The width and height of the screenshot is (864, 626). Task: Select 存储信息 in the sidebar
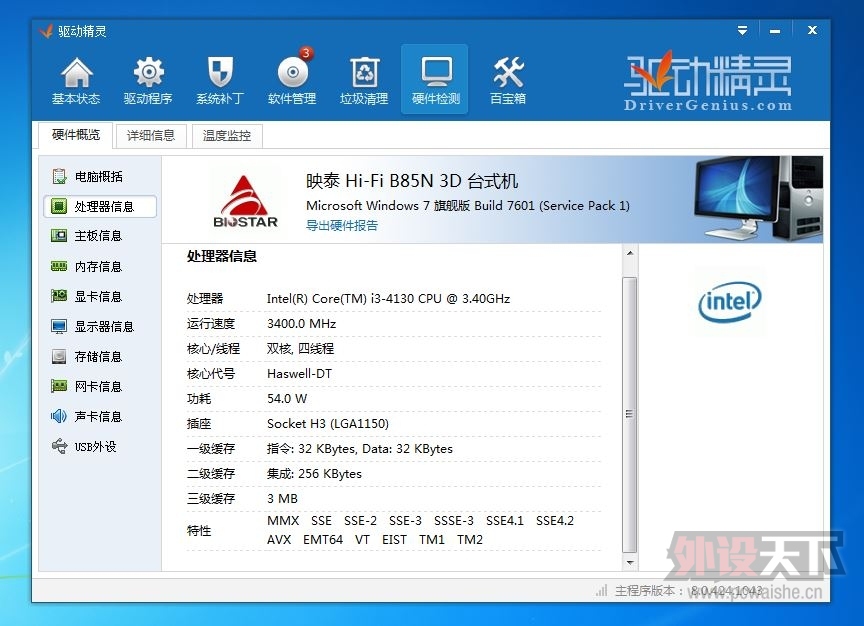(x=99, y=357)
